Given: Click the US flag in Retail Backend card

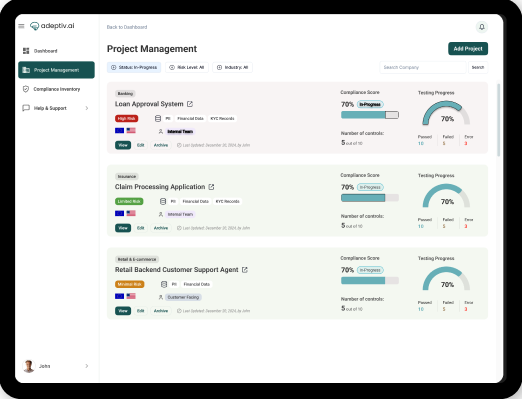Looking at the screenshot, I should click(131, 296).
